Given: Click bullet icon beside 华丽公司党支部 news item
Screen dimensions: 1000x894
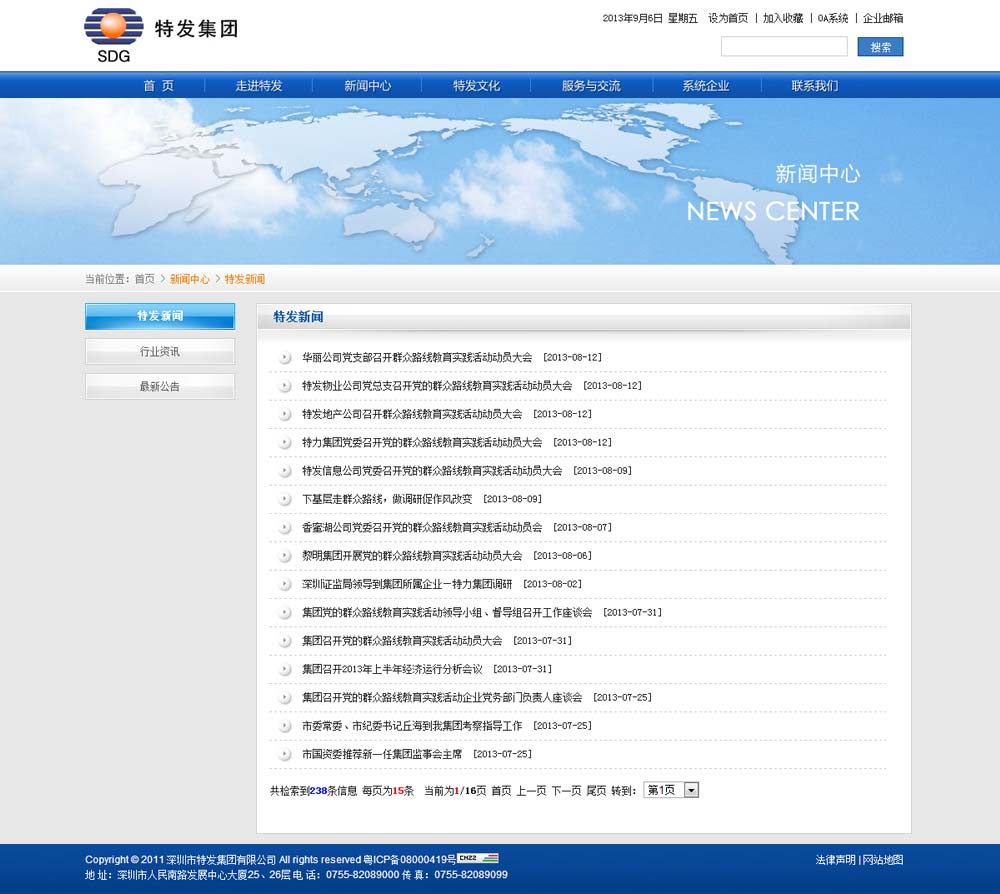Looking at the screenshot, I should coord(285,357).
